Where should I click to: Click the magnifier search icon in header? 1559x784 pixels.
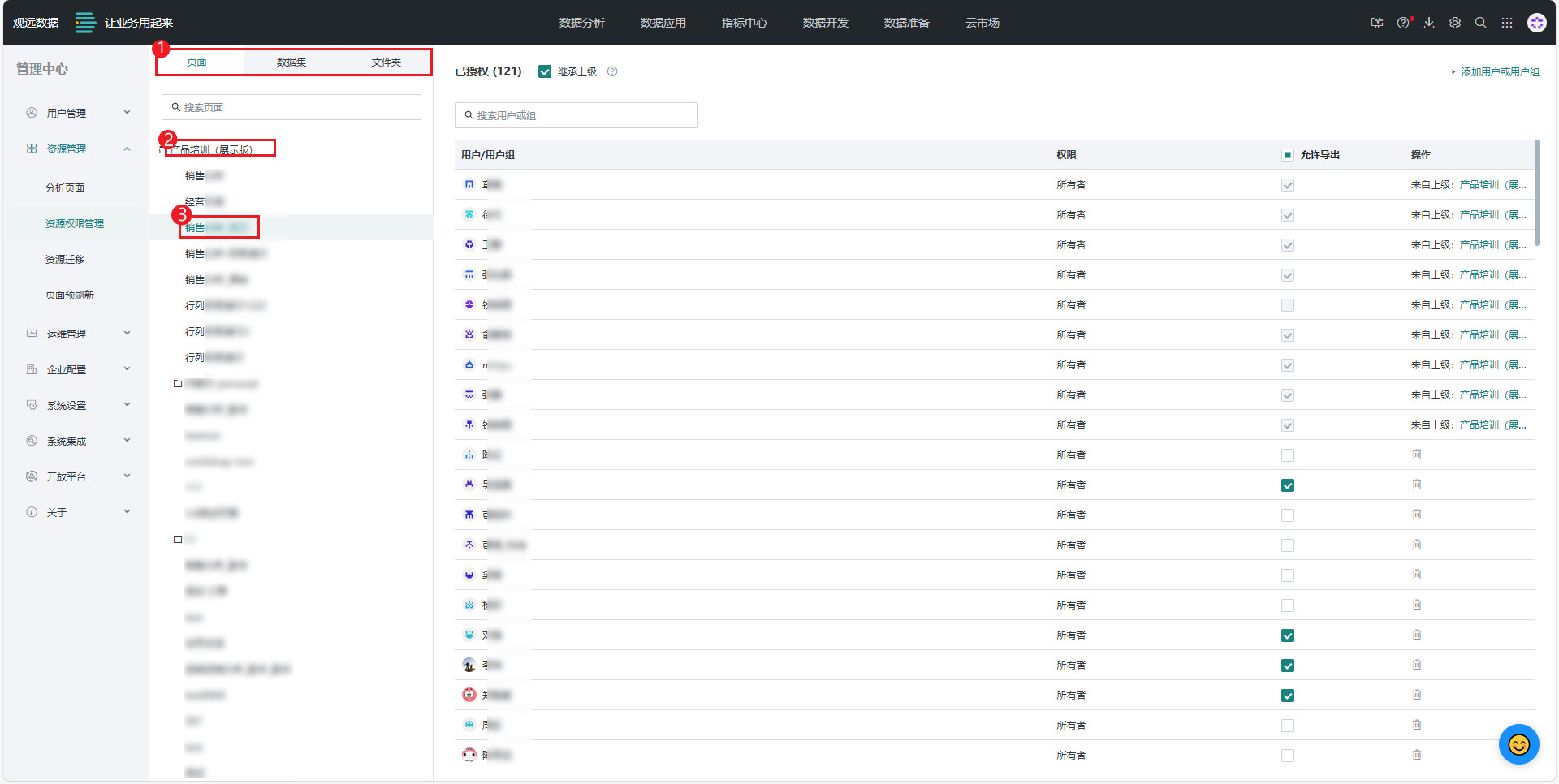[1481, 23]
